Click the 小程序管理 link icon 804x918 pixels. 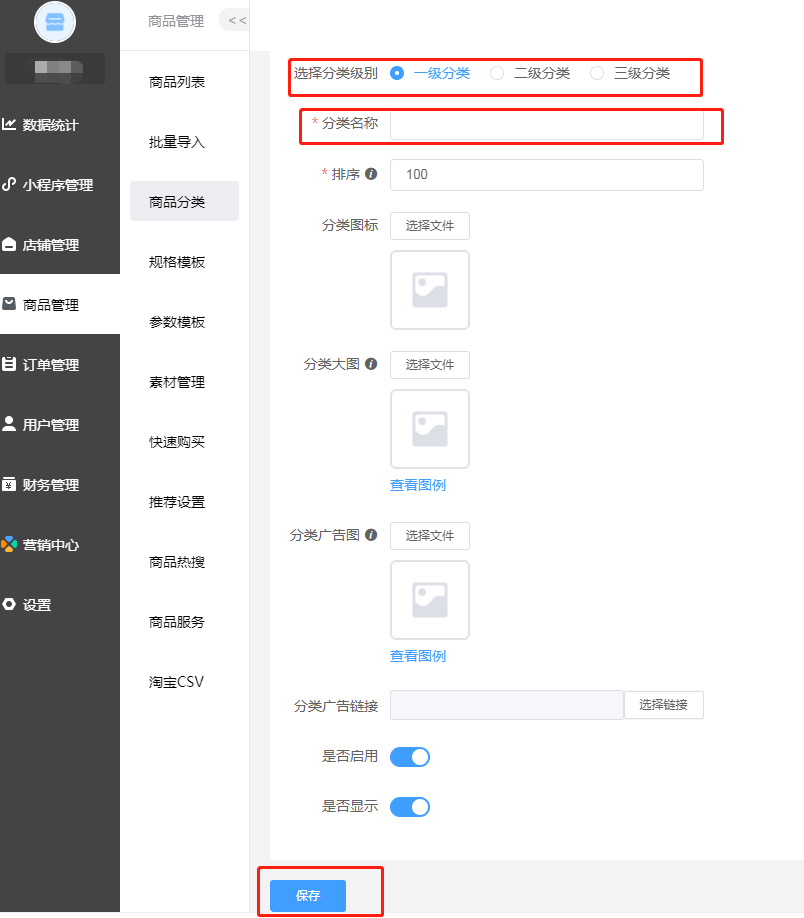[9, 184]
